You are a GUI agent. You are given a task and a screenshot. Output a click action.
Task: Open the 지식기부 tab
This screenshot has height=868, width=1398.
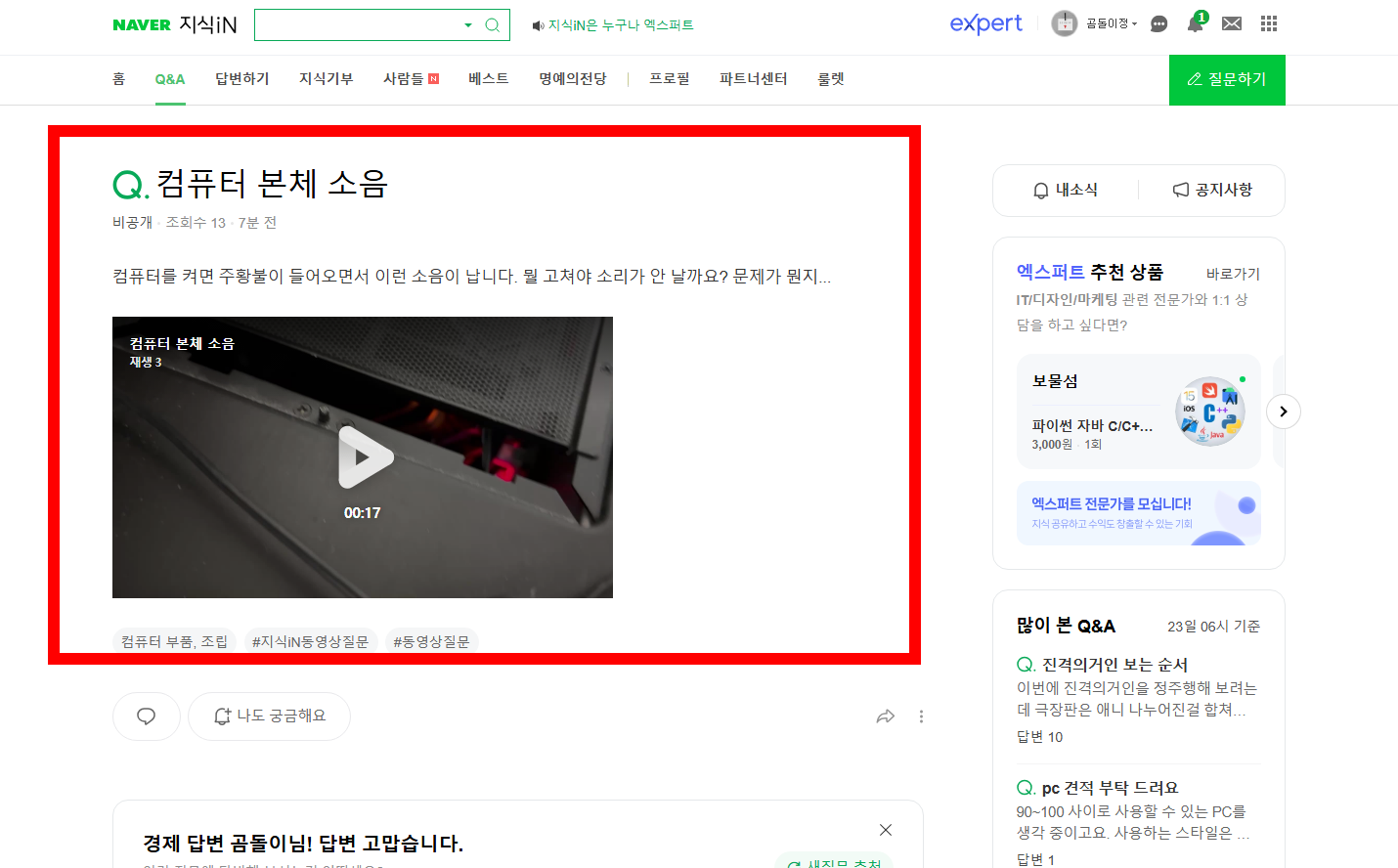tap(326, 79)
